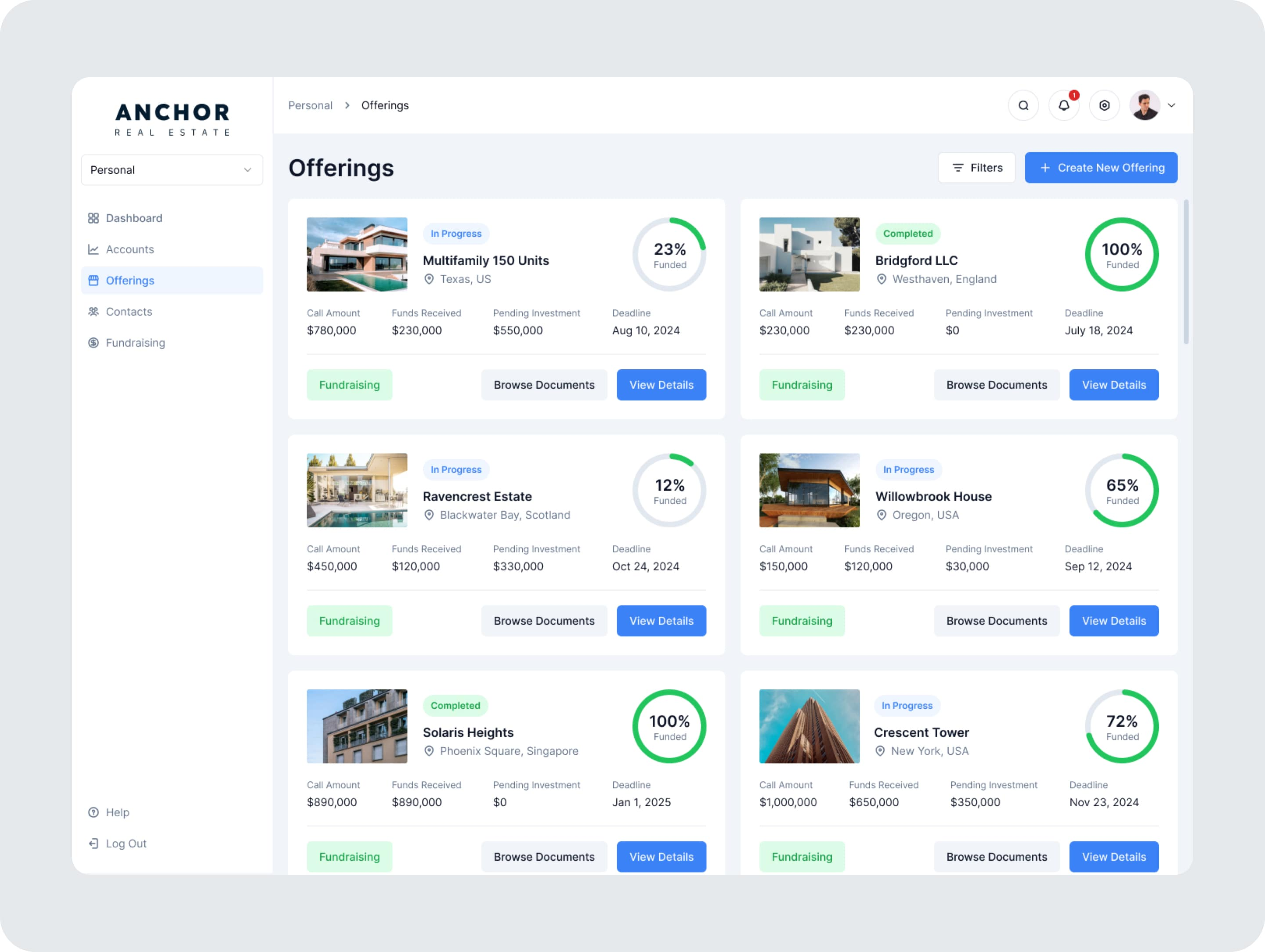Browse Documents for Bridgford LLC
The height and width of the screenshot is (952, 1265).
[x=996, y=385]
